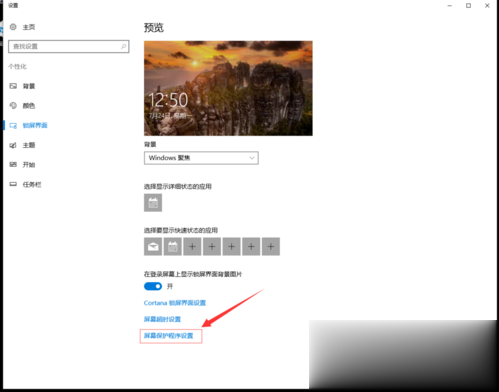The width and height of the screenshot is (499, 392).
Task: Open Cortana 锁屏界面设置 link
Action: [x=175, y=303]
